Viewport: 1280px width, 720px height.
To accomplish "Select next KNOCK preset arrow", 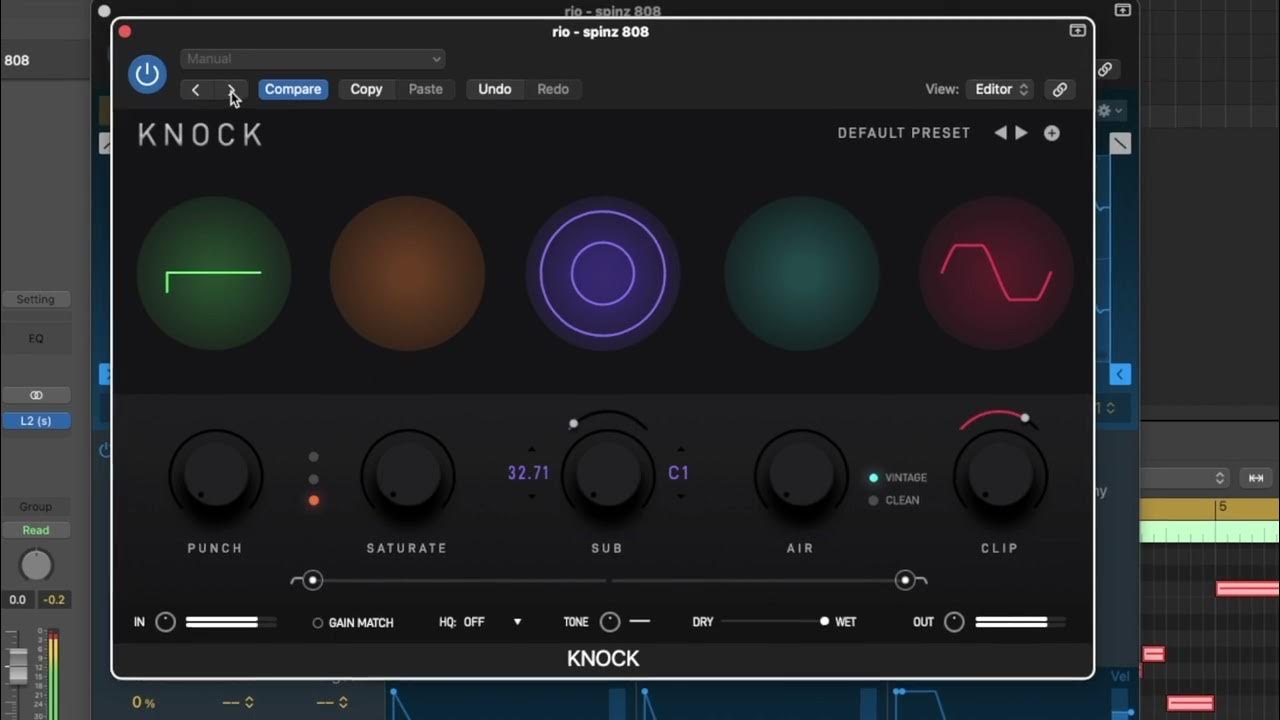I will [x=1021, y=133].
